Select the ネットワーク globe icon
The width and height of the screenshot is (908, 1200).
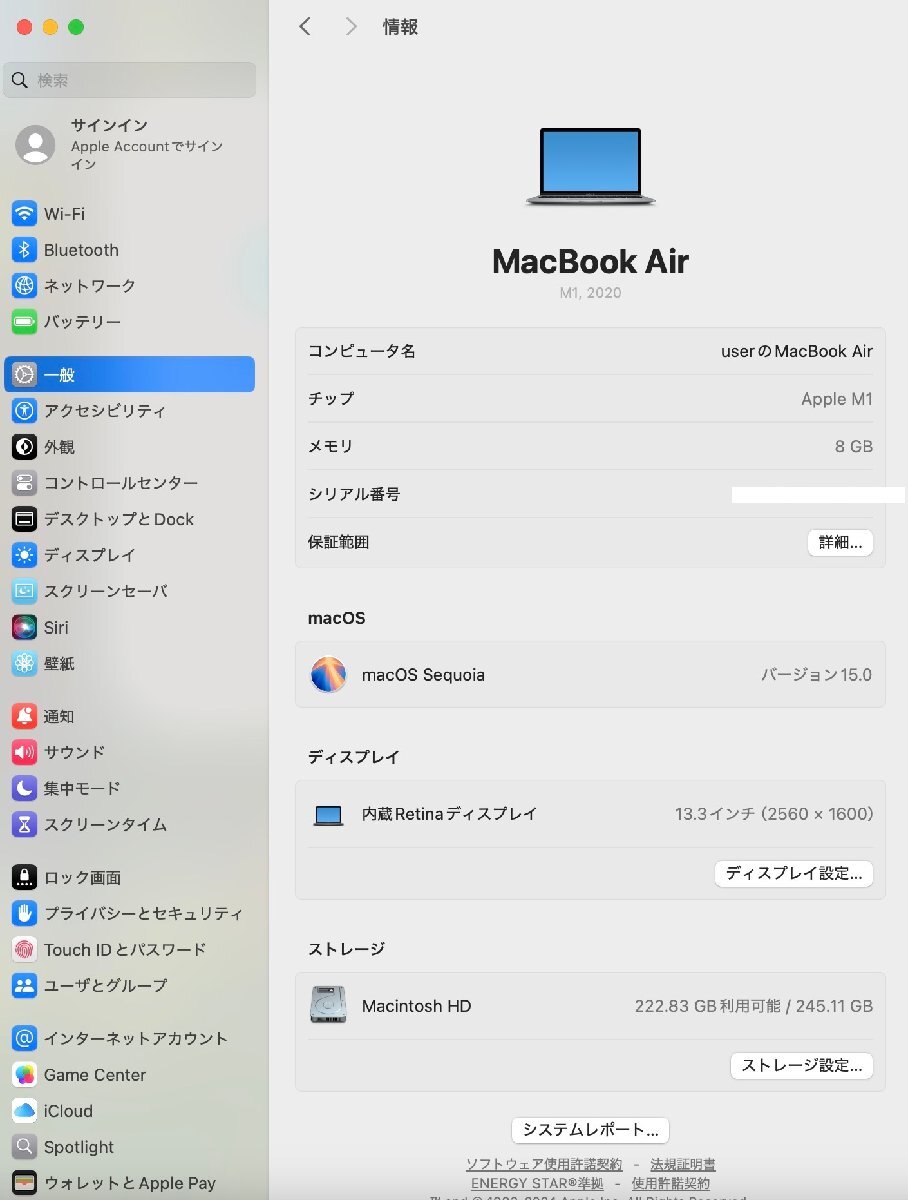pyautogui.click(x=25, y=286)
